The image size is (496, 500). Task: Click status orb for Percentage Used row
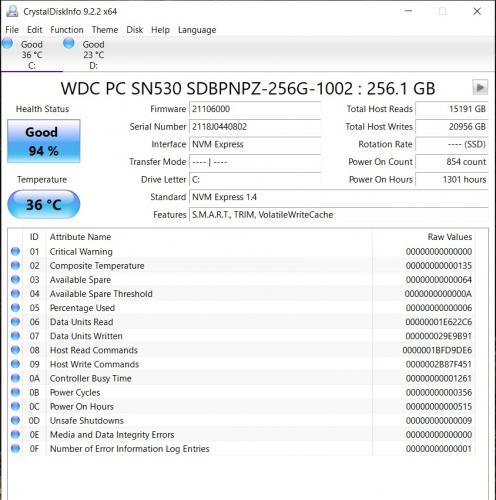point(15,307)
